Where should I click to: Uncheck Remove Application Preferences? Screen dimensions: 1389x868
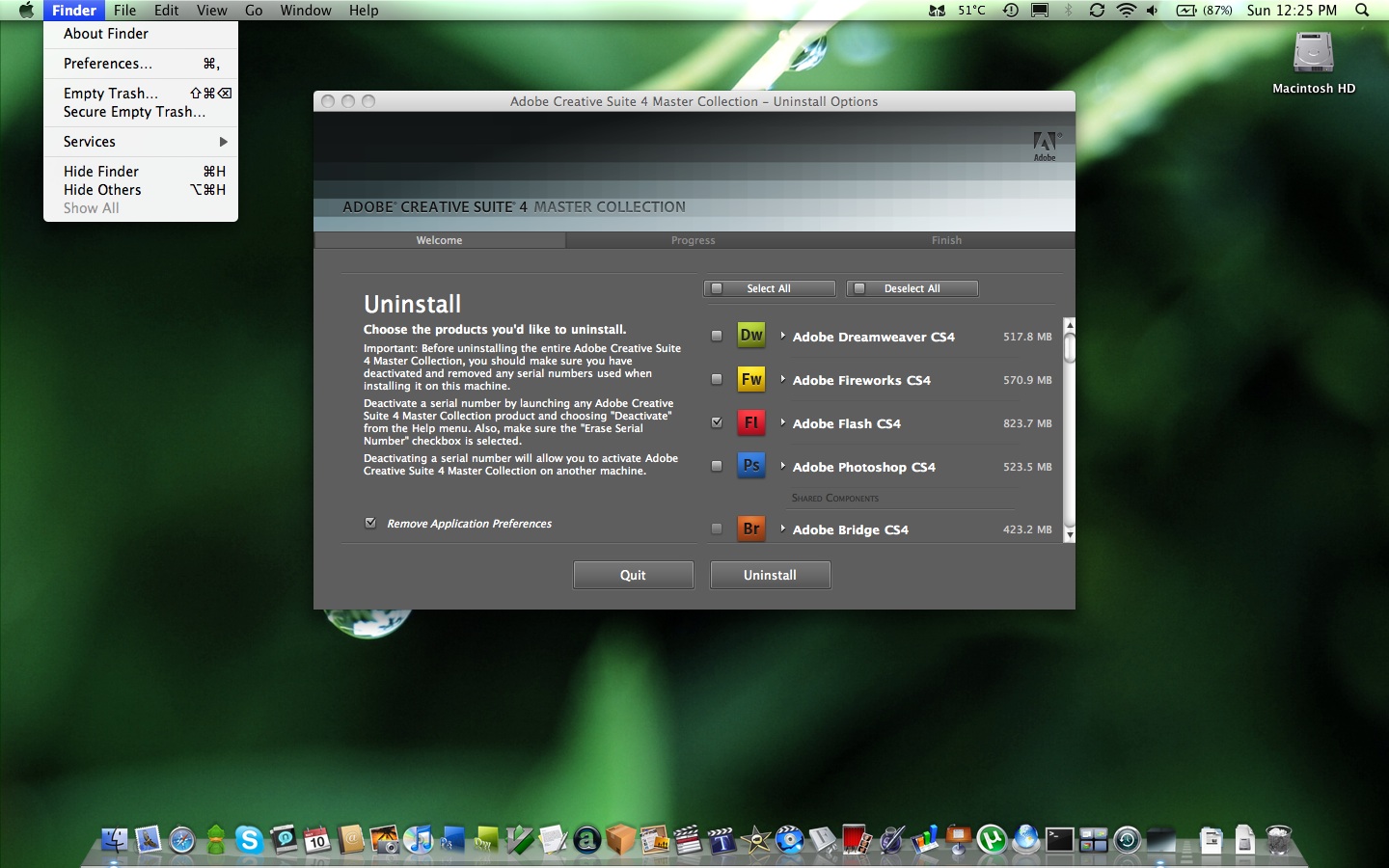[x=370, y=523]
